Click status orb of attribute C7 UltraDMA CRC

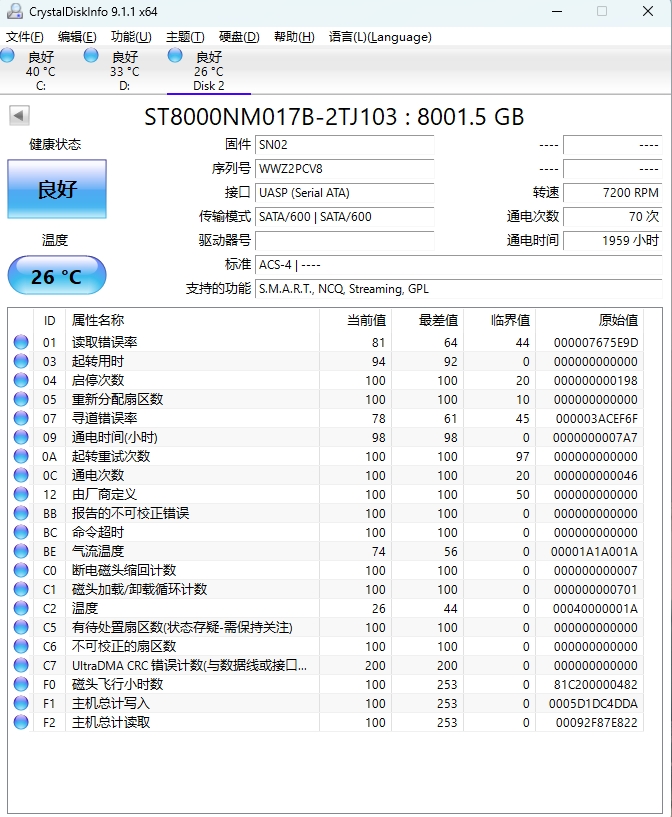[21, 665]
